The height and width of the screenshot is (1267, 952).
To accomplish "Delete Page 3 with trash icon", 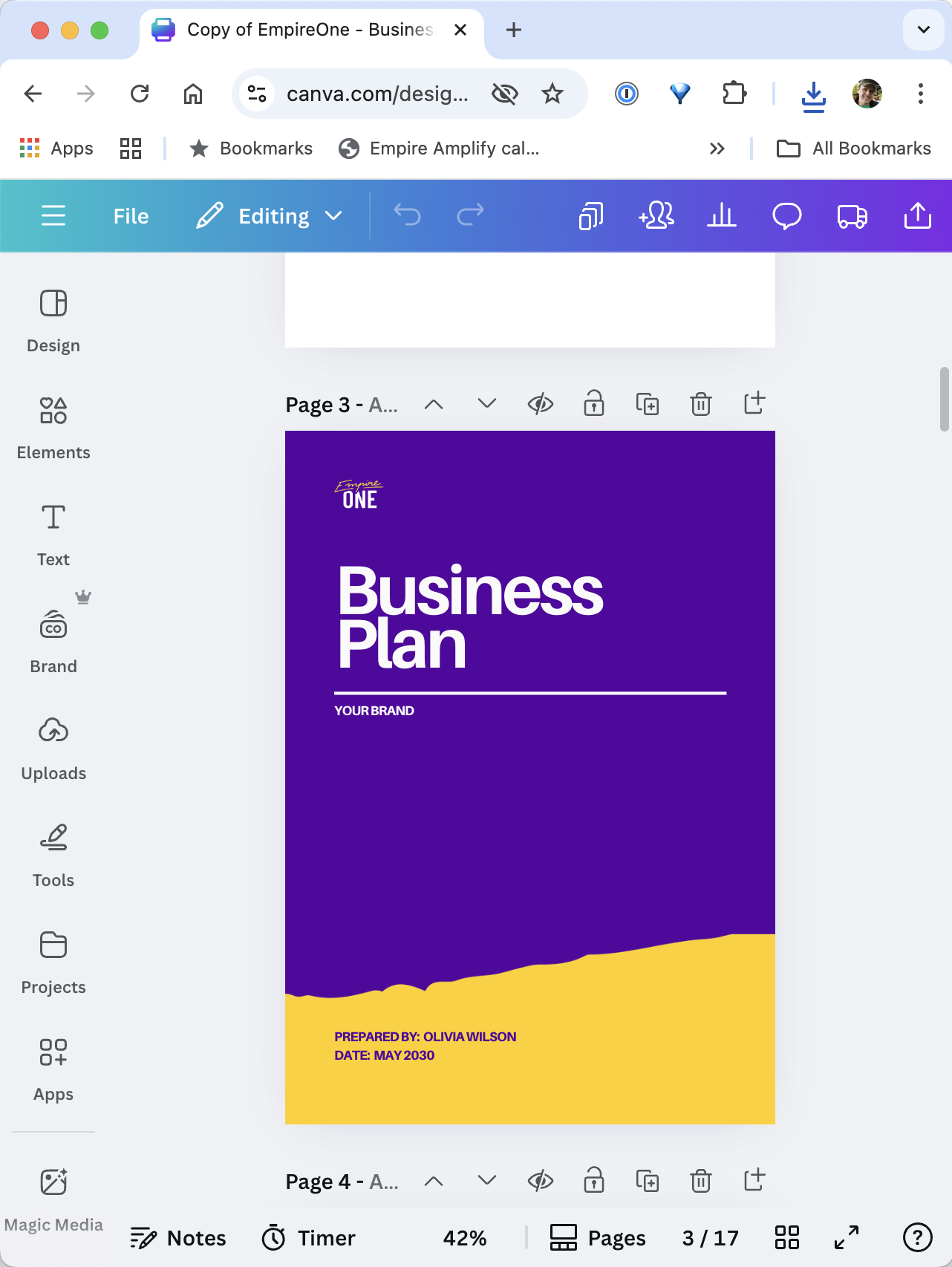I will click(x=701, y=404).
